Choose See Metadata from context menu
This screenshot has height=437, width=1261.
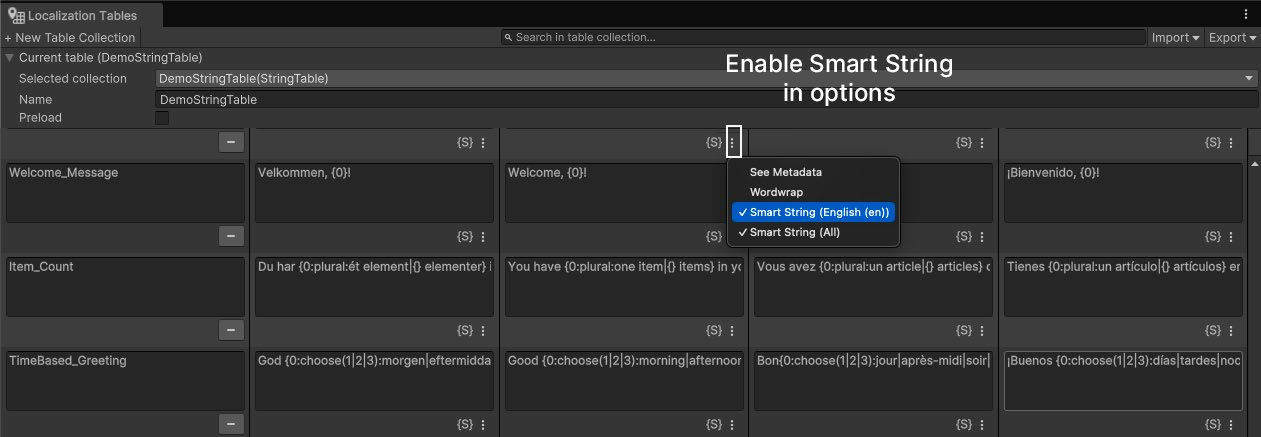785,172
